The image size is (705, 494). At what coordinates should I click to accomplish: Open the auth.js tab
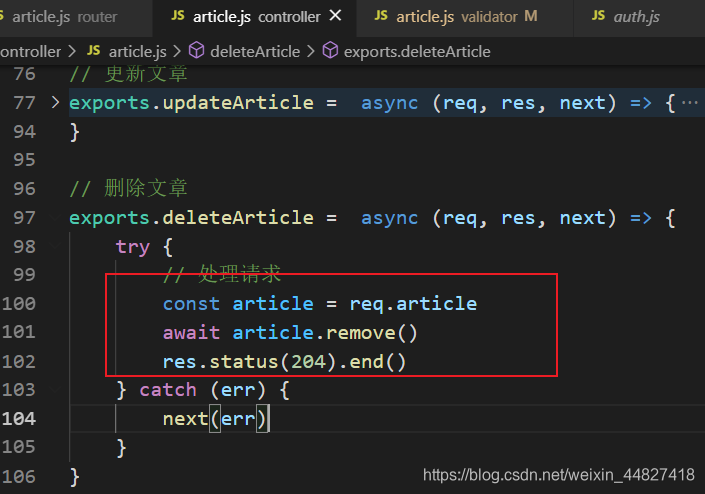(x=638, y=17)
